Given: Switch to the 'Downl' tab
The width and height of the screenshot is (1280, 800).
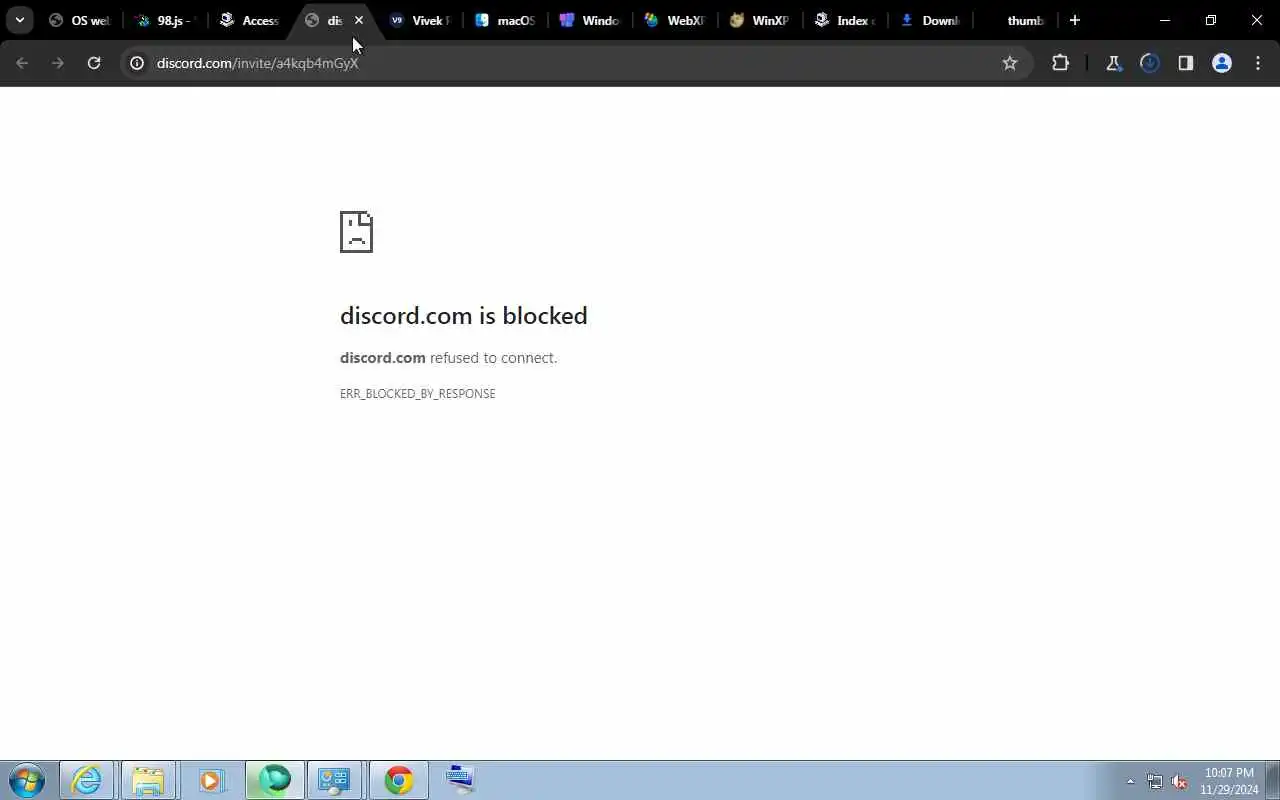Looking at the screenshot, I should 930,20.
